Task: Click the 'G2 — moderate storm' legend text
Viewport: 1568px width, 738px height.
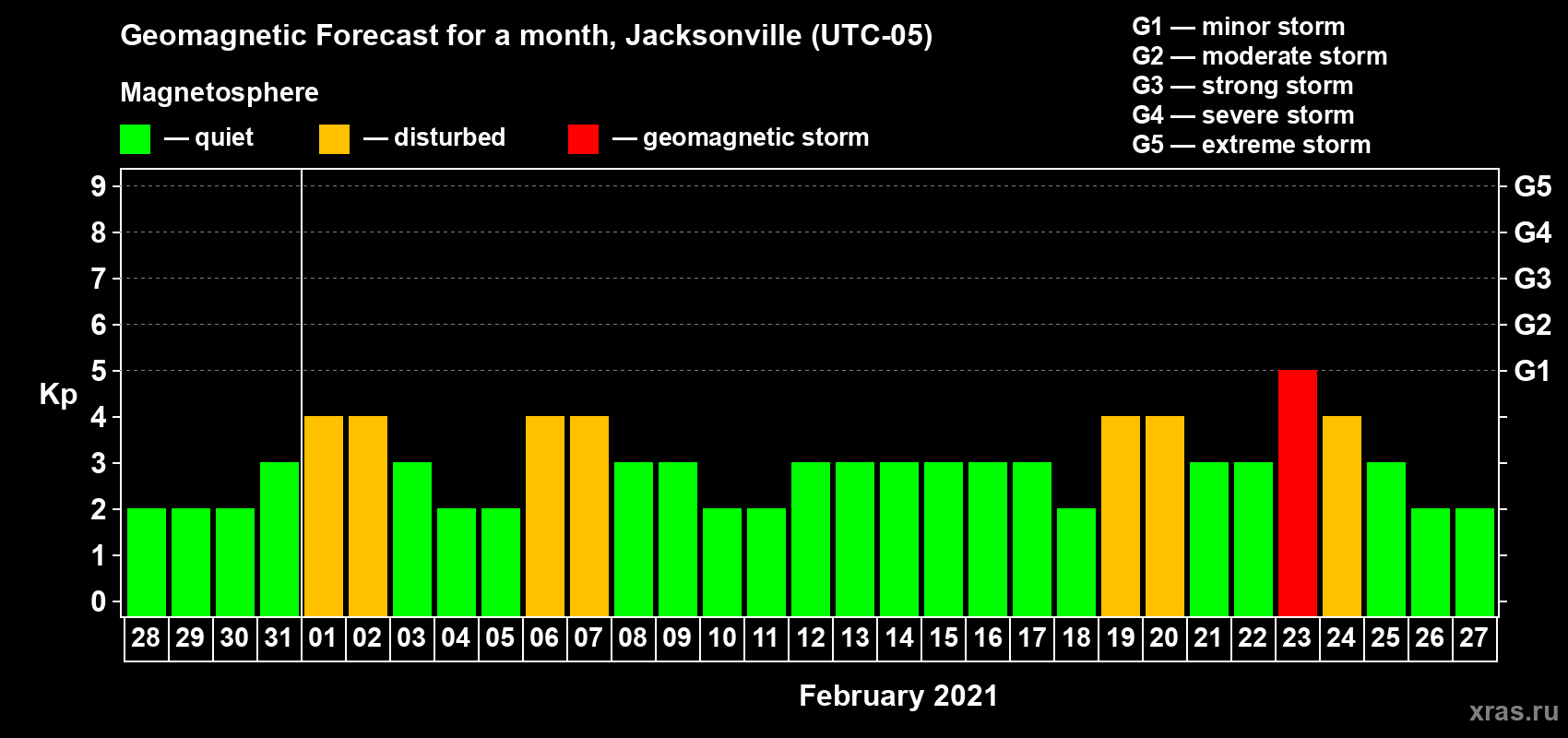Action: click(x=1260, y=56)
